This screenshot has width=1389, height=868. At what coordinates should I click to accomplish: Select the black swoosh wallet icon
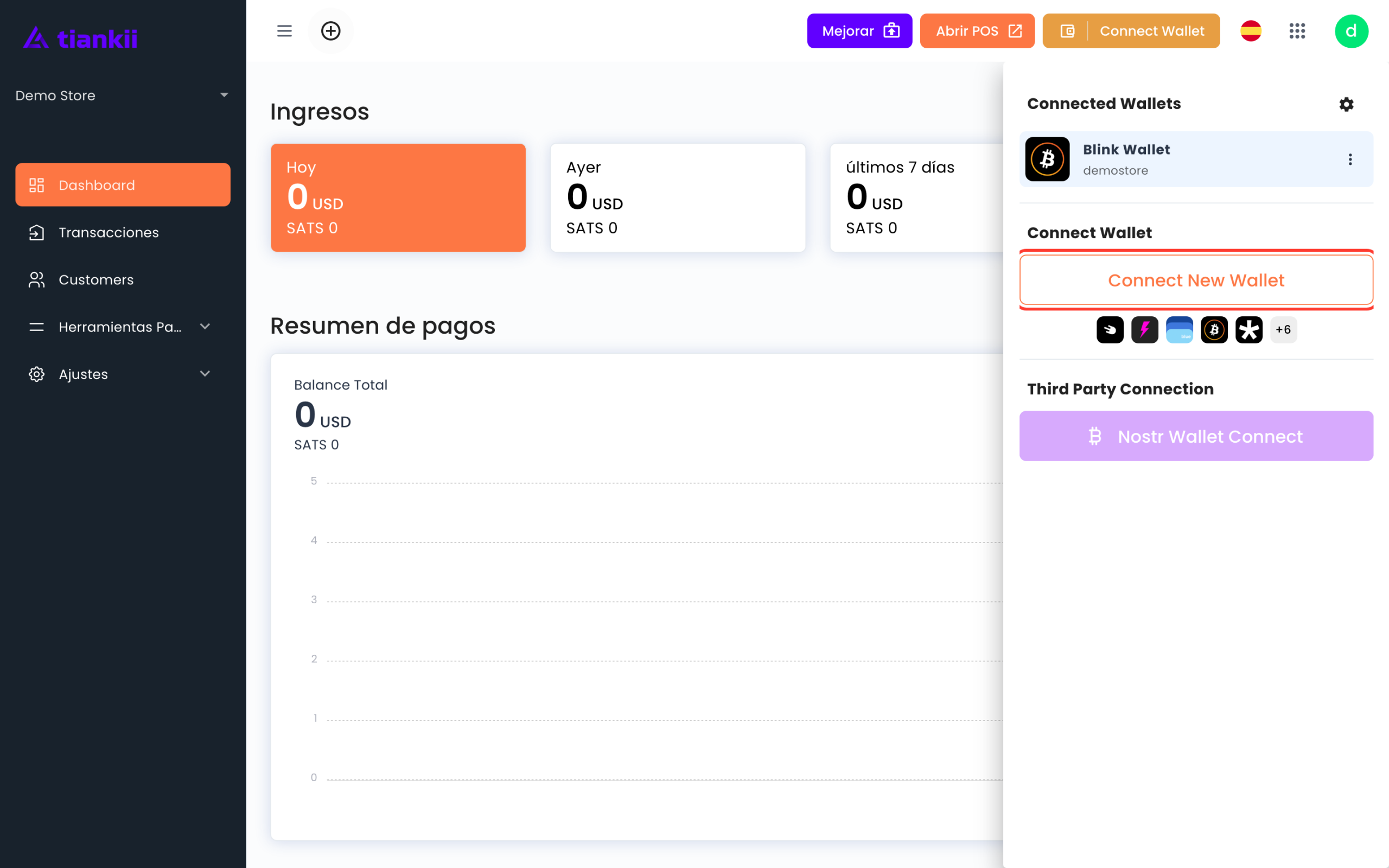(x=1110, y=329)
